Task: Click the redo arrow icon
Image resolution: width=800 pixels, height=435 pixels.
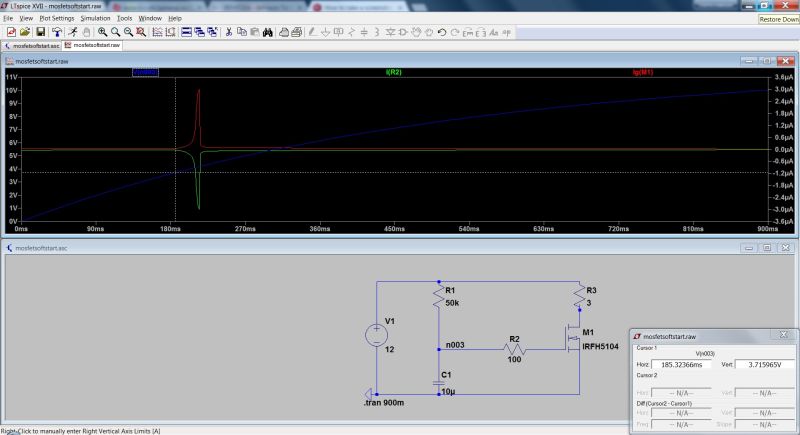Action: (x=455, y=32)
